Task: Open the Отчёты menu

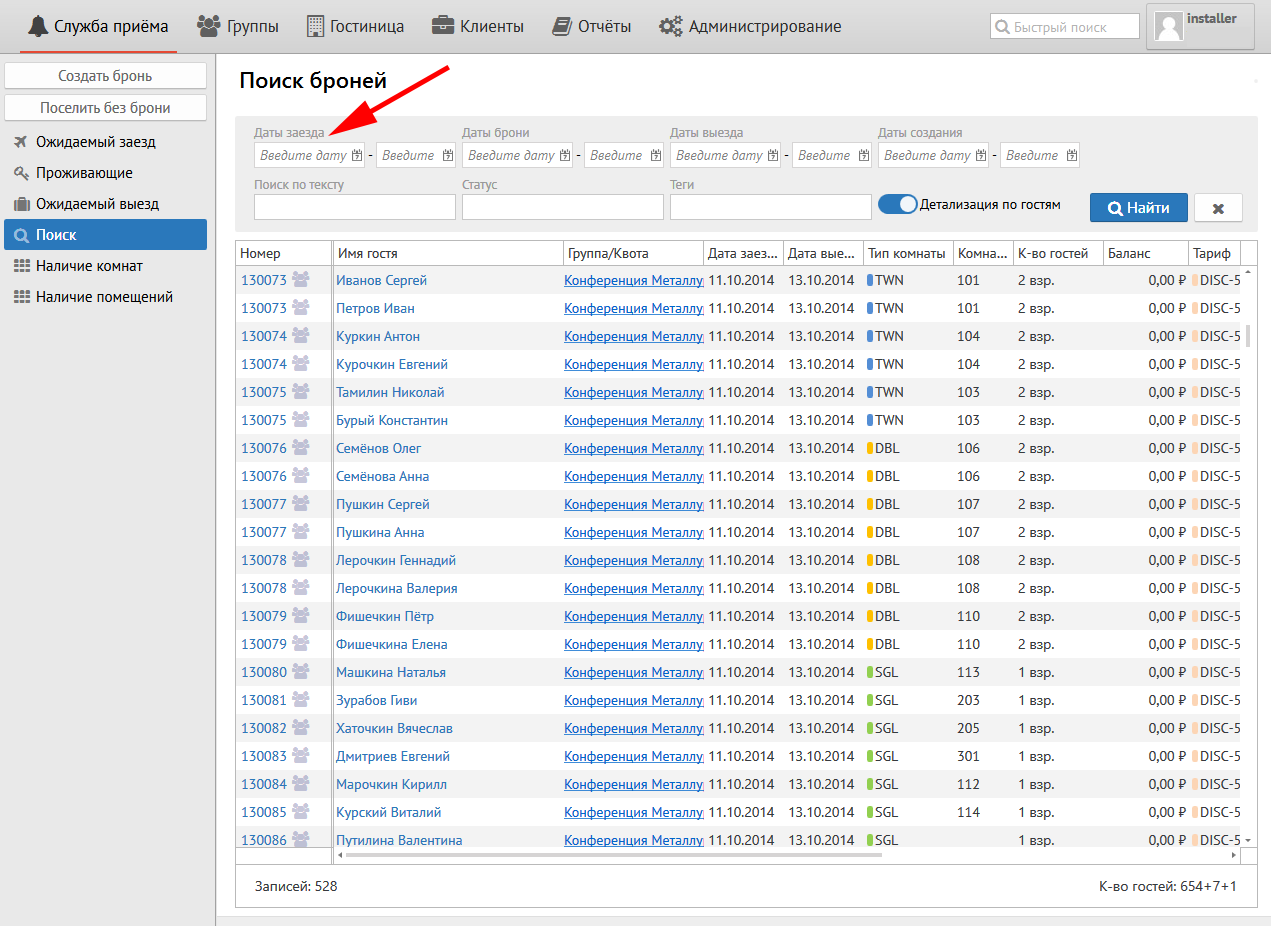Action: click(592, 26)
